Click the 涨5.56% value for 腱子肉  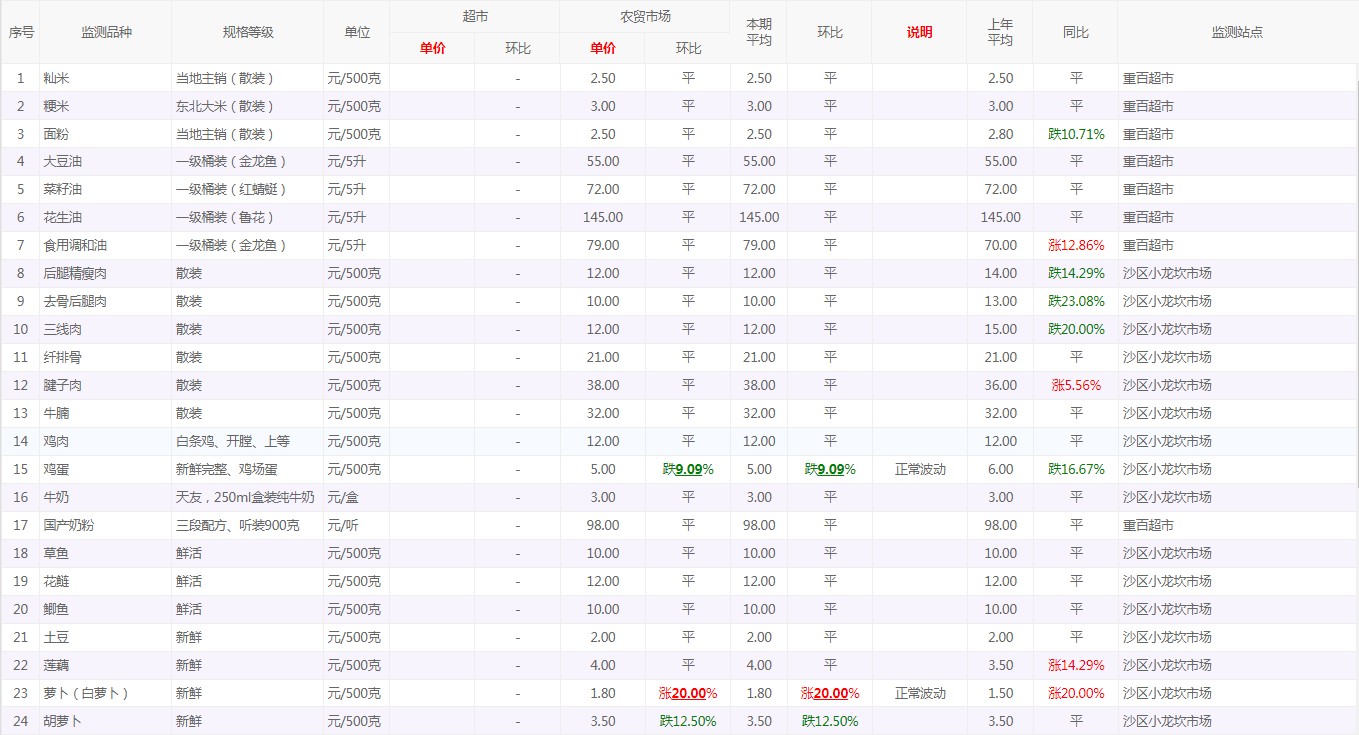coord(1076,385)
